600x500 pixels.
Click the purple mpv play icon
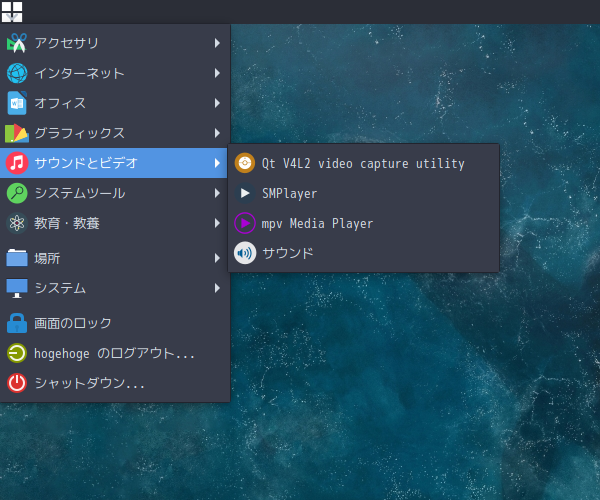[245, 223]
